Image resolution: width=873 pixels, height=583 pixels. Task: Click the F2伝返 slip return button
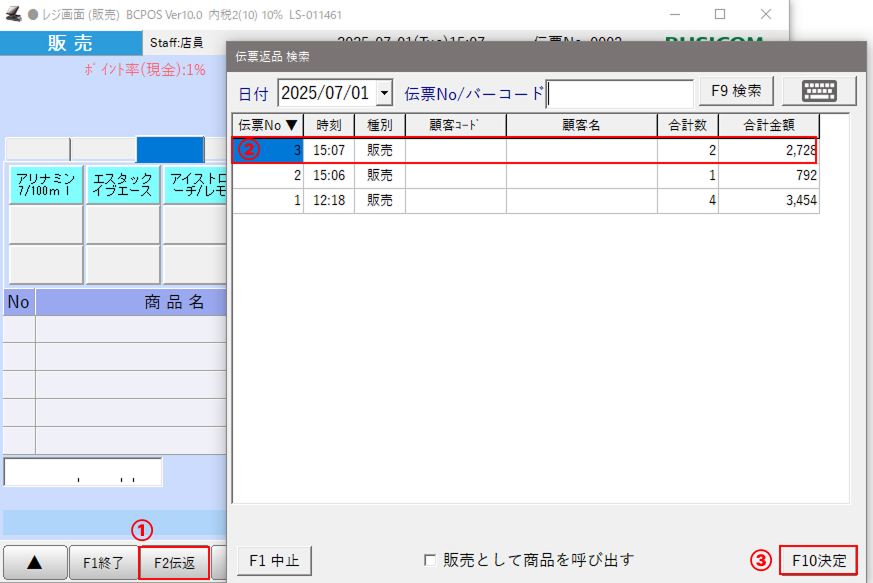175,563
